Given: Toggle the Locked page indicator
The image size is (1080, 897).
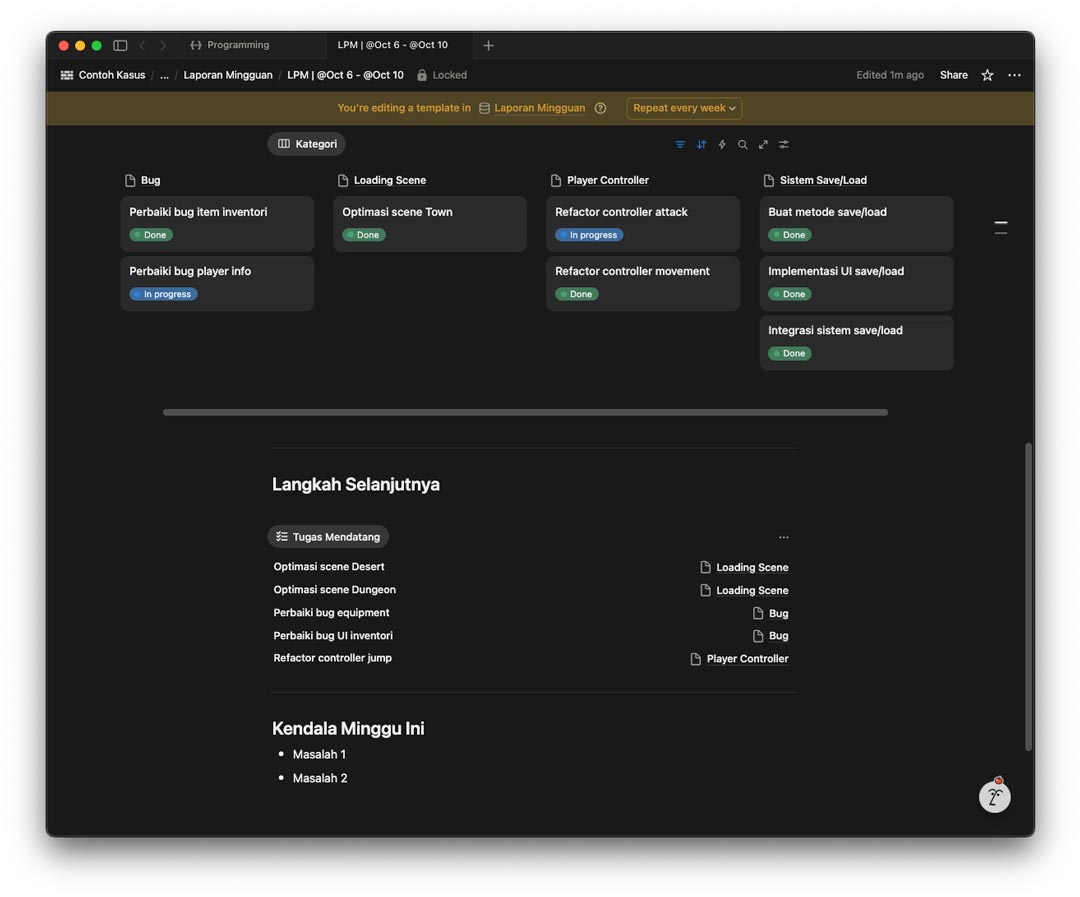Looking at the screenshot, I should pos(441,75).
